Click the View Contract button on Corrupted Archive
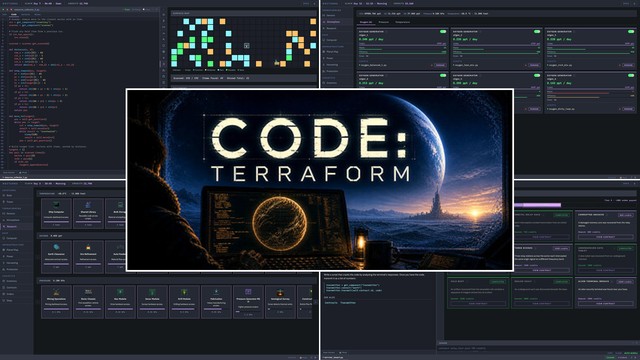Viewport: 640px width, 360px height. click(x=605, y=237)
